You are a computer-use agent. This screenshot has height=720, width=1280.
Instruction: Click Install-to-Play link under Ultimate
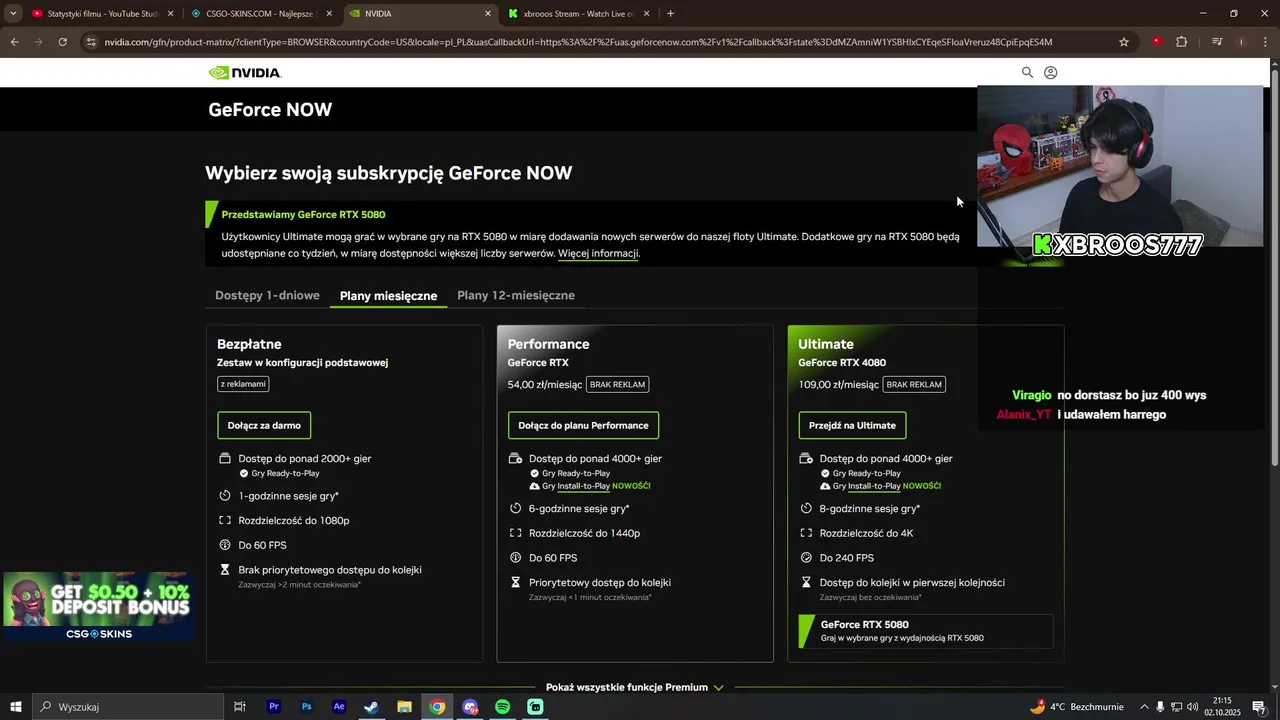(874, 486)
